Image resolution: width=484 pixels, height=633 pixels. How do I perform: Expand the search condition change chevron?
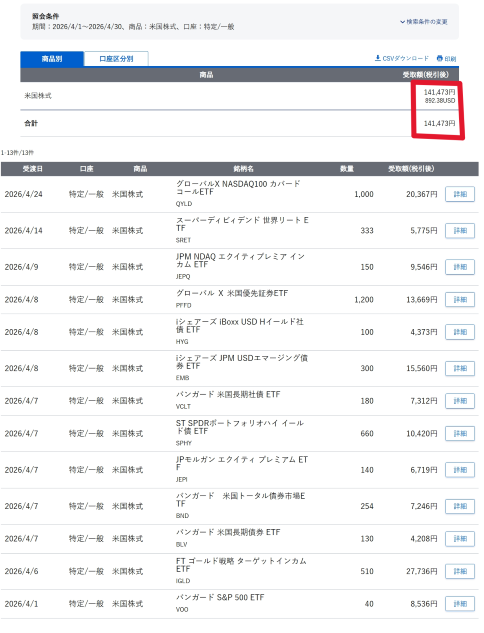[x=402, y=22]
